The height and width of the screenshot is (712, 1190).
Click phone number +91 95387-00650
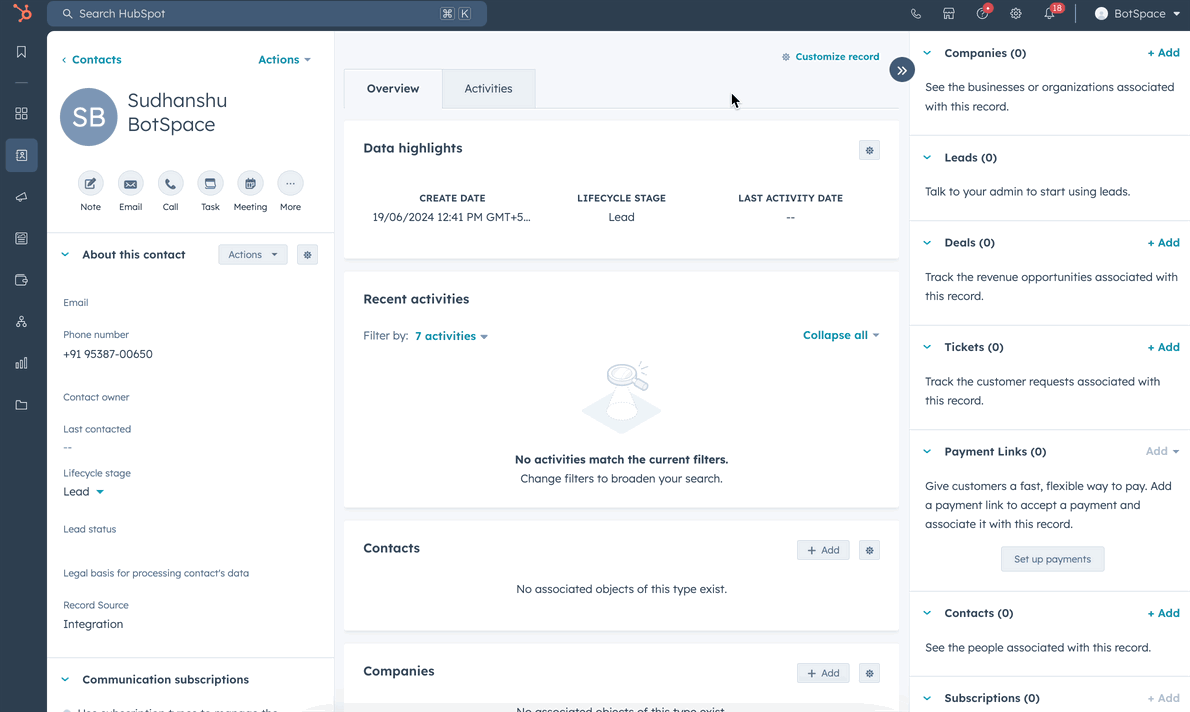click(108, 354)
